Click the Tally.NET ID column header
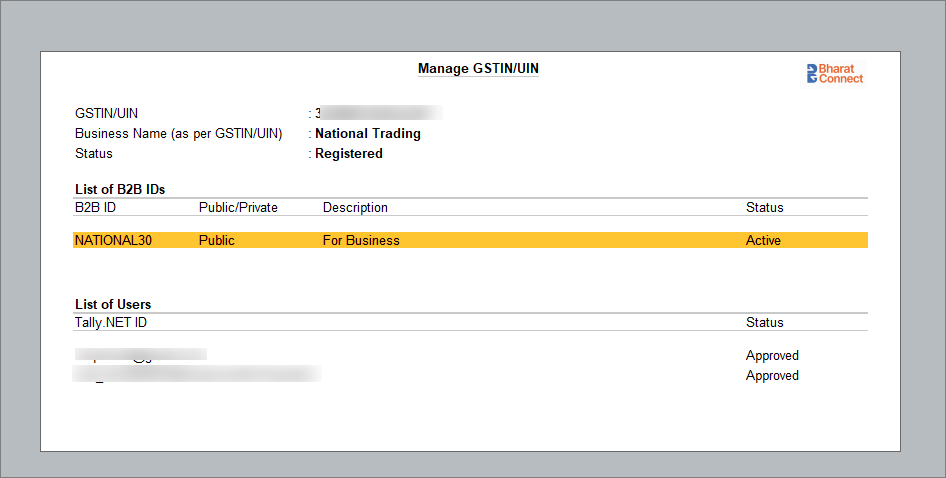Screen dimensions: 946x478 tap(111, 323)
